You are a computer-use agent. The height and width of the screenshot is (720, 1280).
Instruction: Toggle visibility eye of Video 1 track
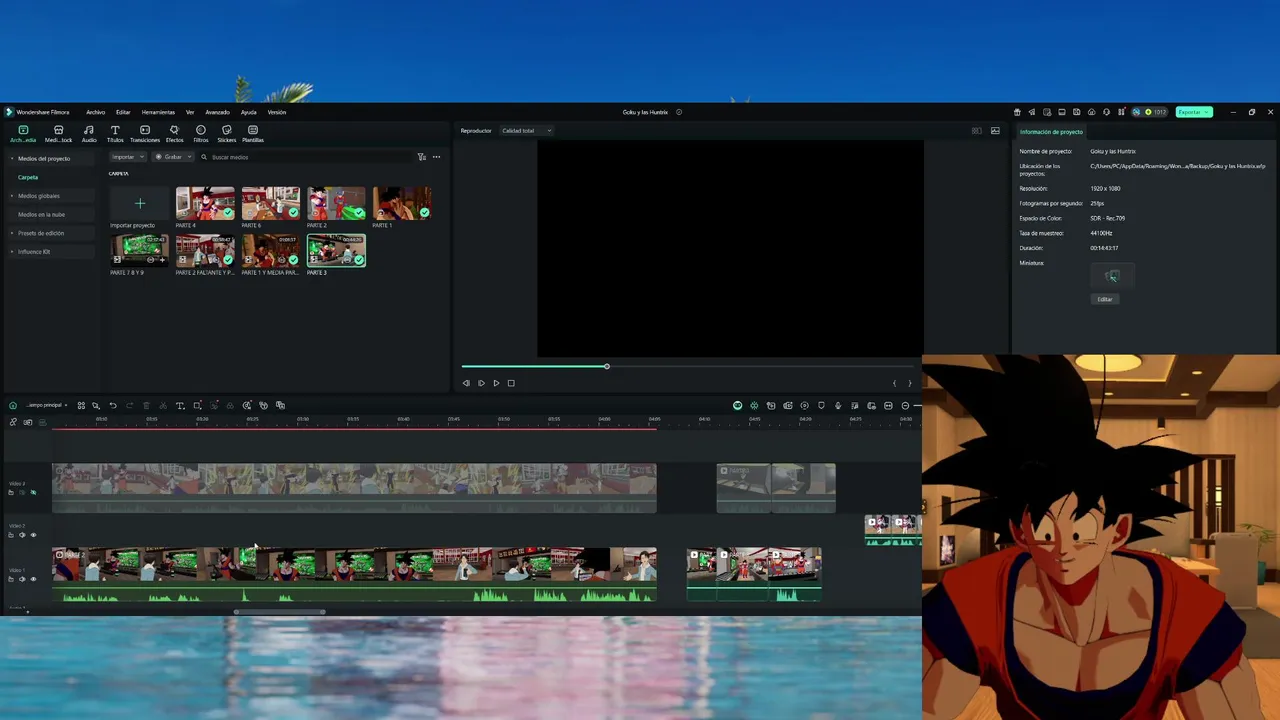pos(33,579)
